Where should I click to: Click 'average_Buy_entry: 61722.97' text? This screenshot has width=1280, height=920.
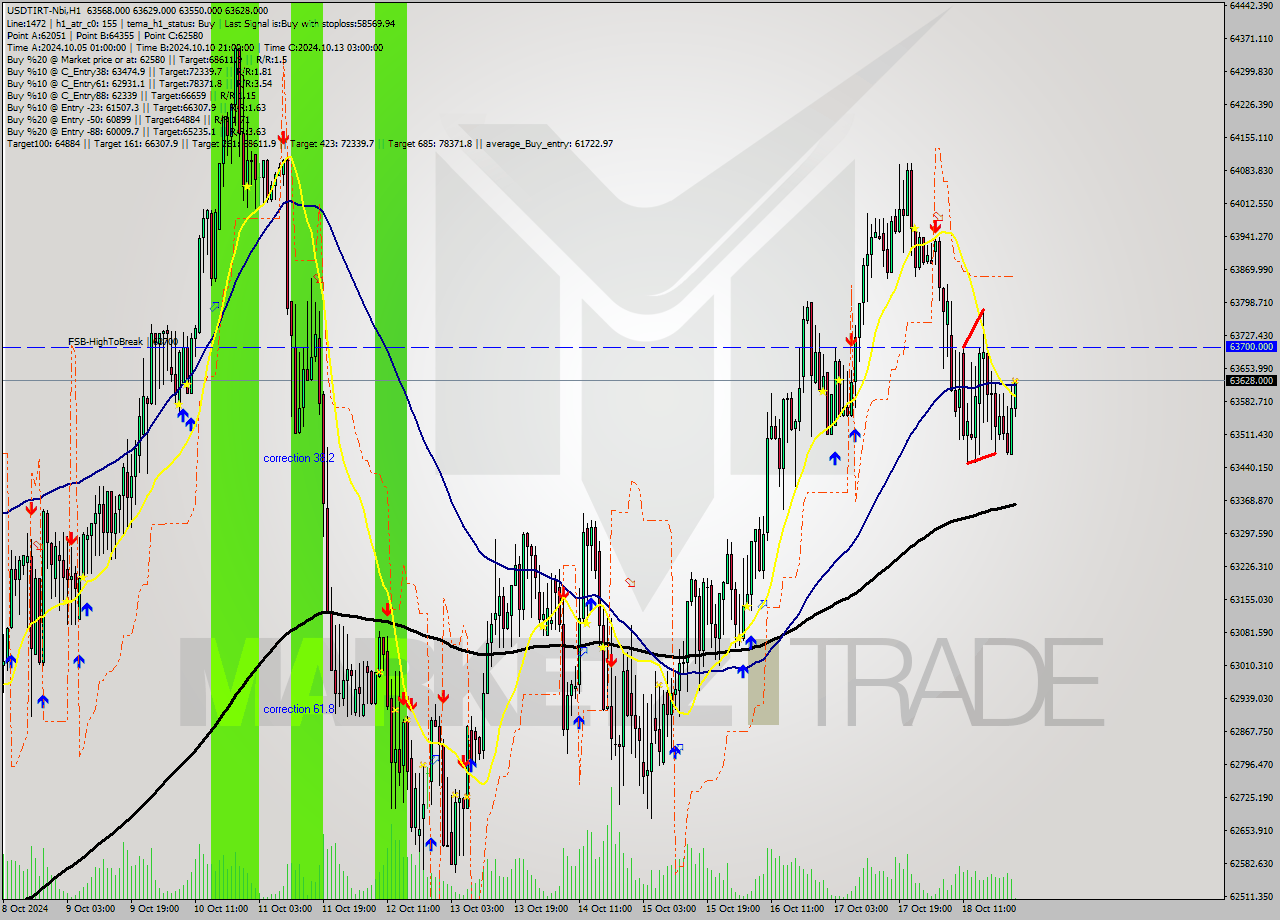(551, 144)
